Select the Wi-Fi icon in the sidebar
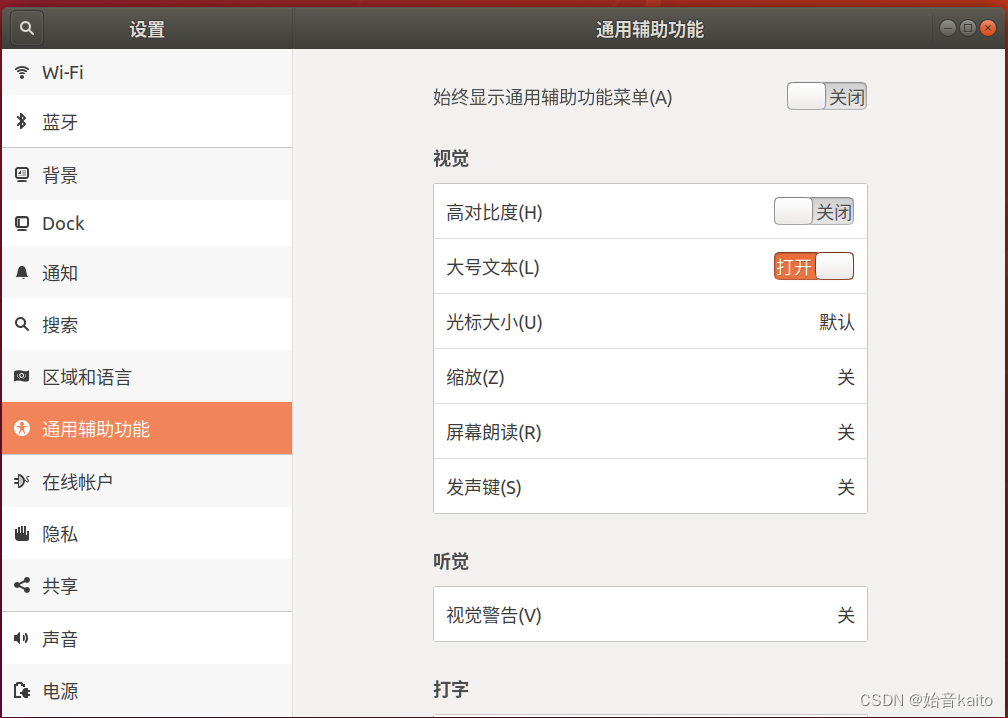The image size is (1008, 718). [x=22, y=71]
